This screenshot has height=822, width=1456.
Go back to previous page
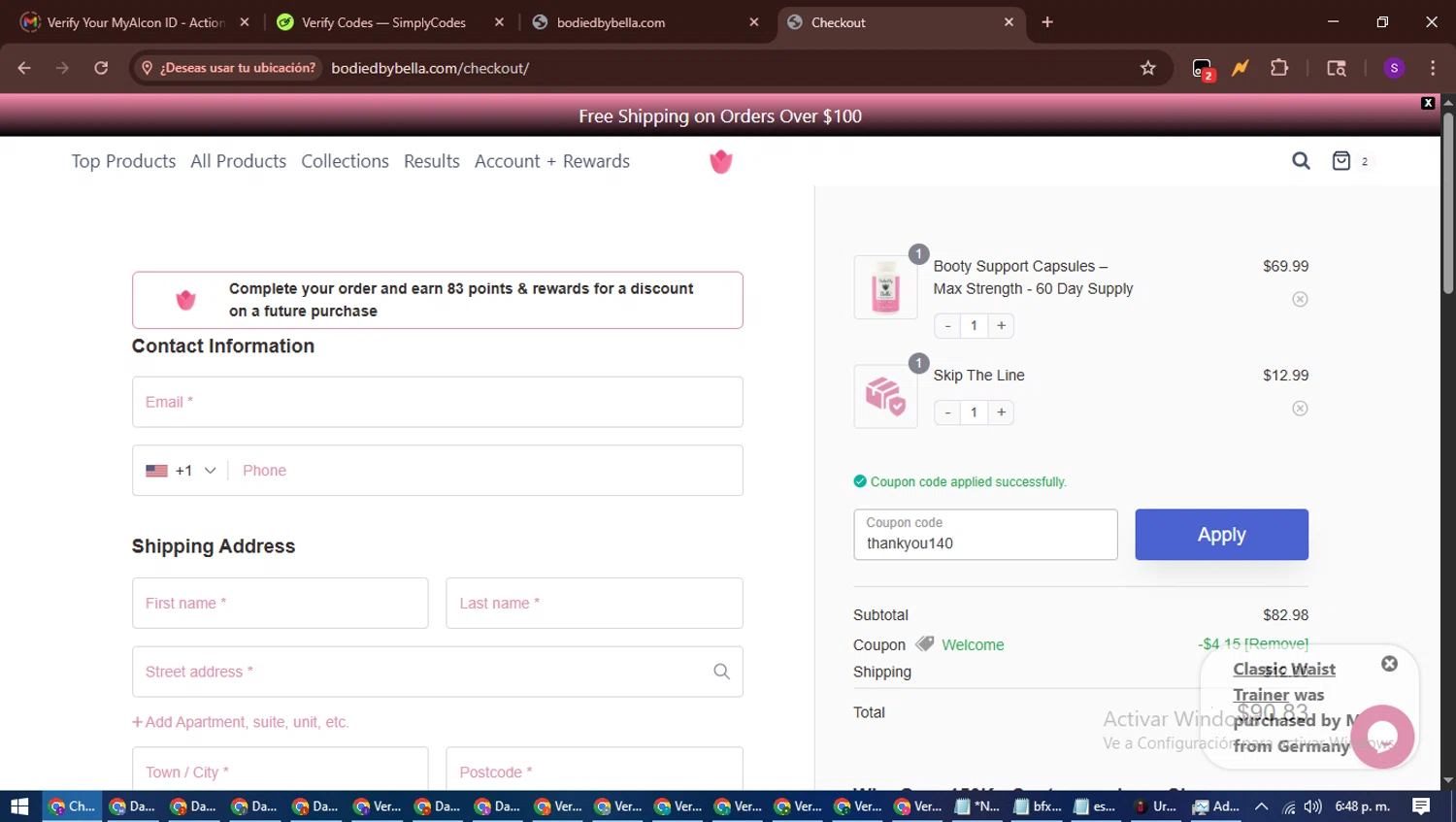tap(24, 68)
